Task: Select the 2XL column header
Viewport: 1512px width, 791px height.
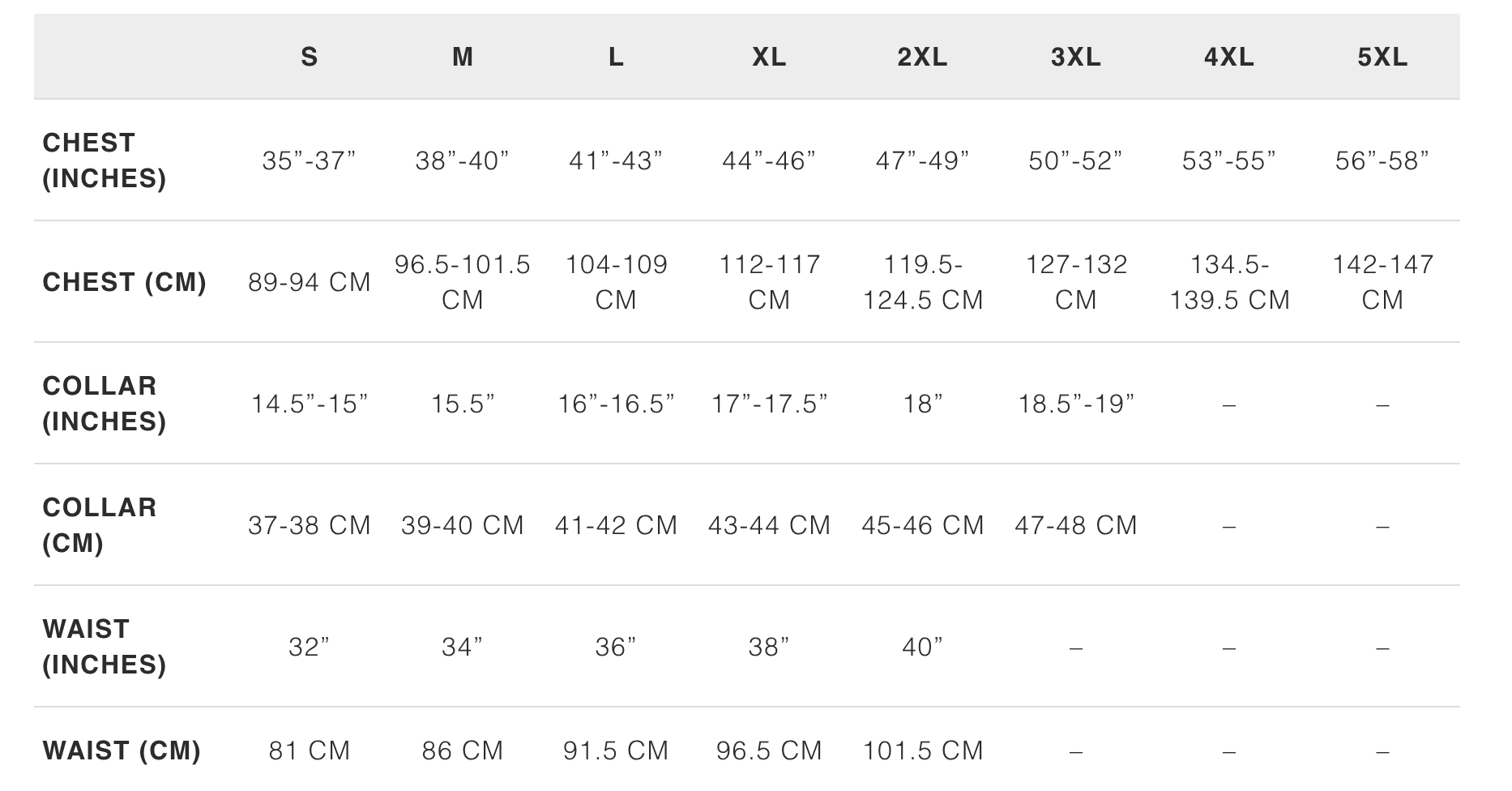Action: point(922,57)
